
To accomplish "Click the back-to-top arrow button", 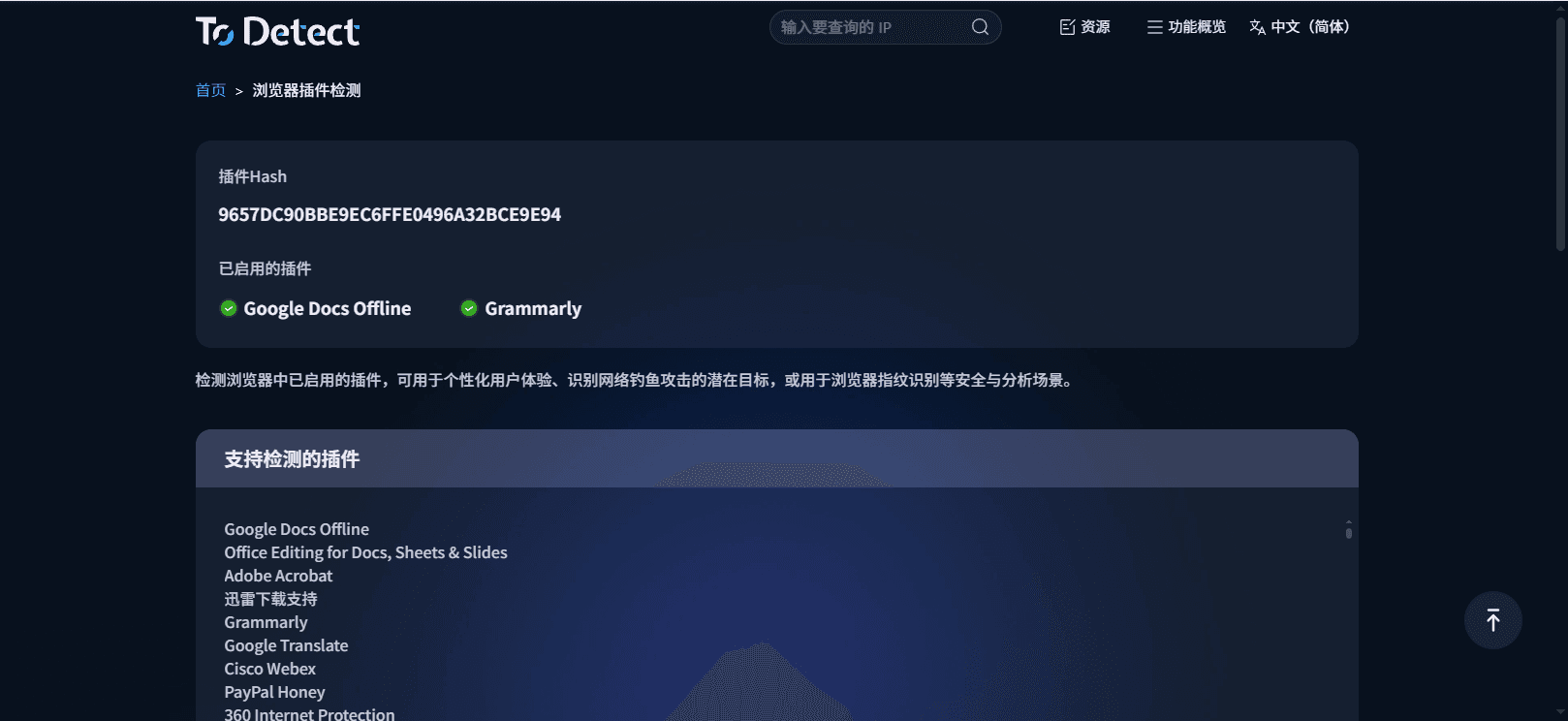I will (x=1492, y=620).
